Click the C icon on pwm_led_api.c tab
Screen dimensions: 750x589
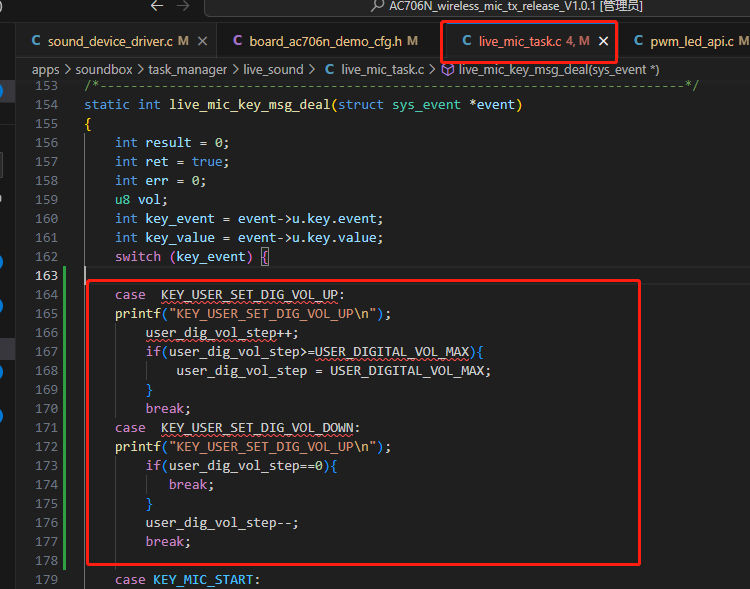[639, 41]
